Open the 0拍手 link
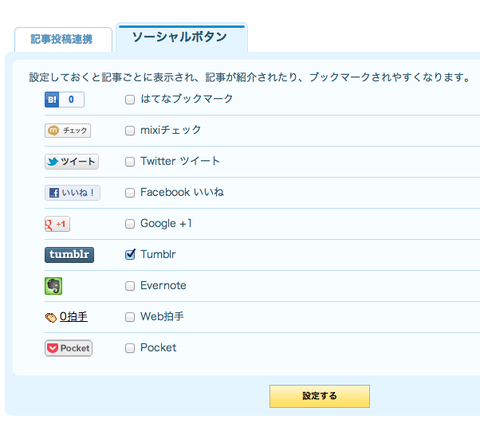The image size is (480, 431). point(74,317)
